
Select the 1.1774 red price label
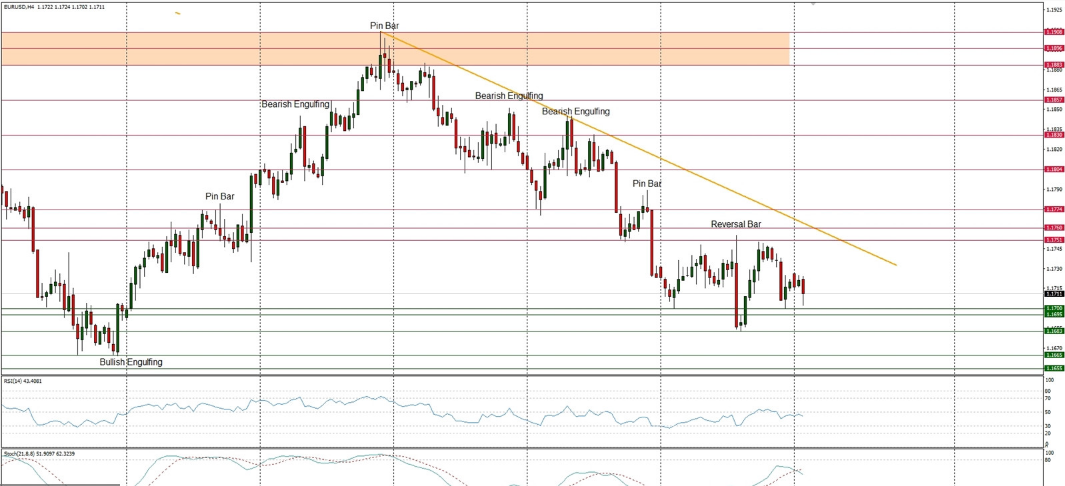(x=1053, y=209)
